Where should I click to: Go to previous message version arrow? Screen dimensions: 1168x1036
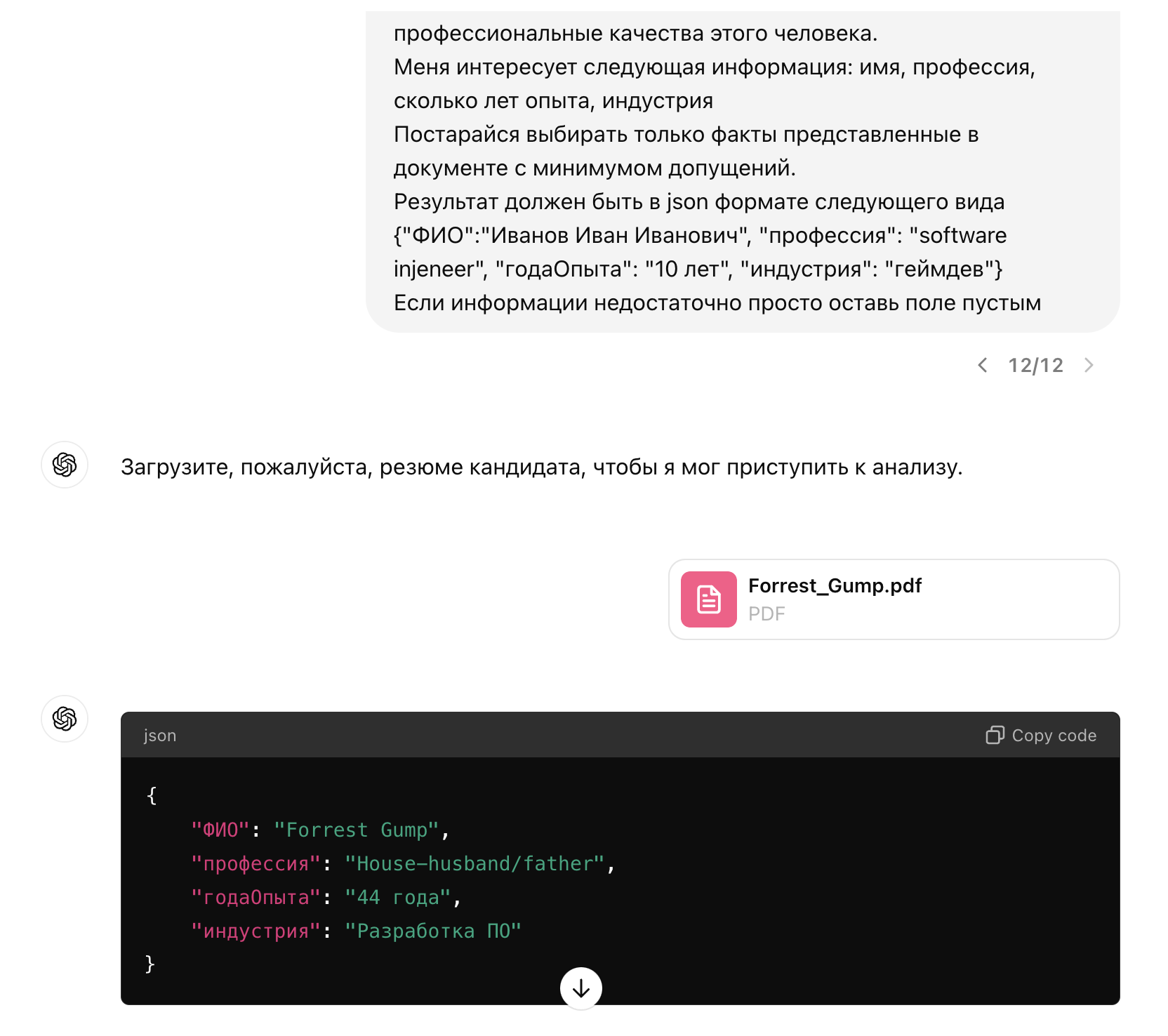[983, 365]
